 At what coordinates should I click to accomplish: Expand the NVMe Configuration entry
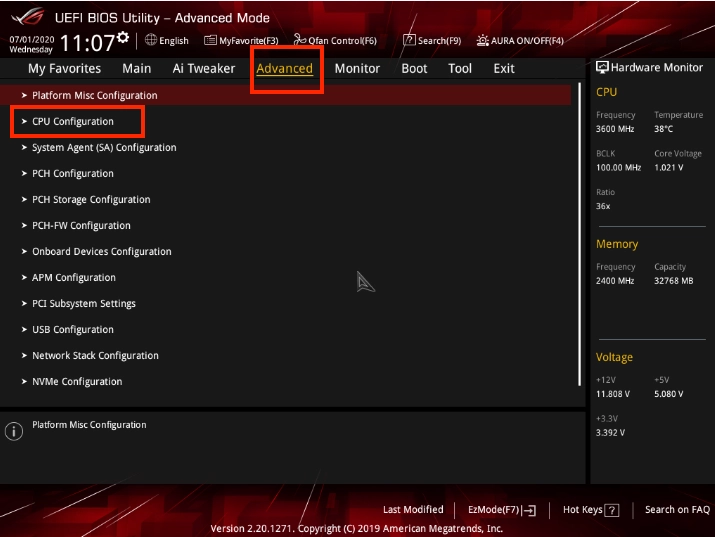[x=77, y=382]
